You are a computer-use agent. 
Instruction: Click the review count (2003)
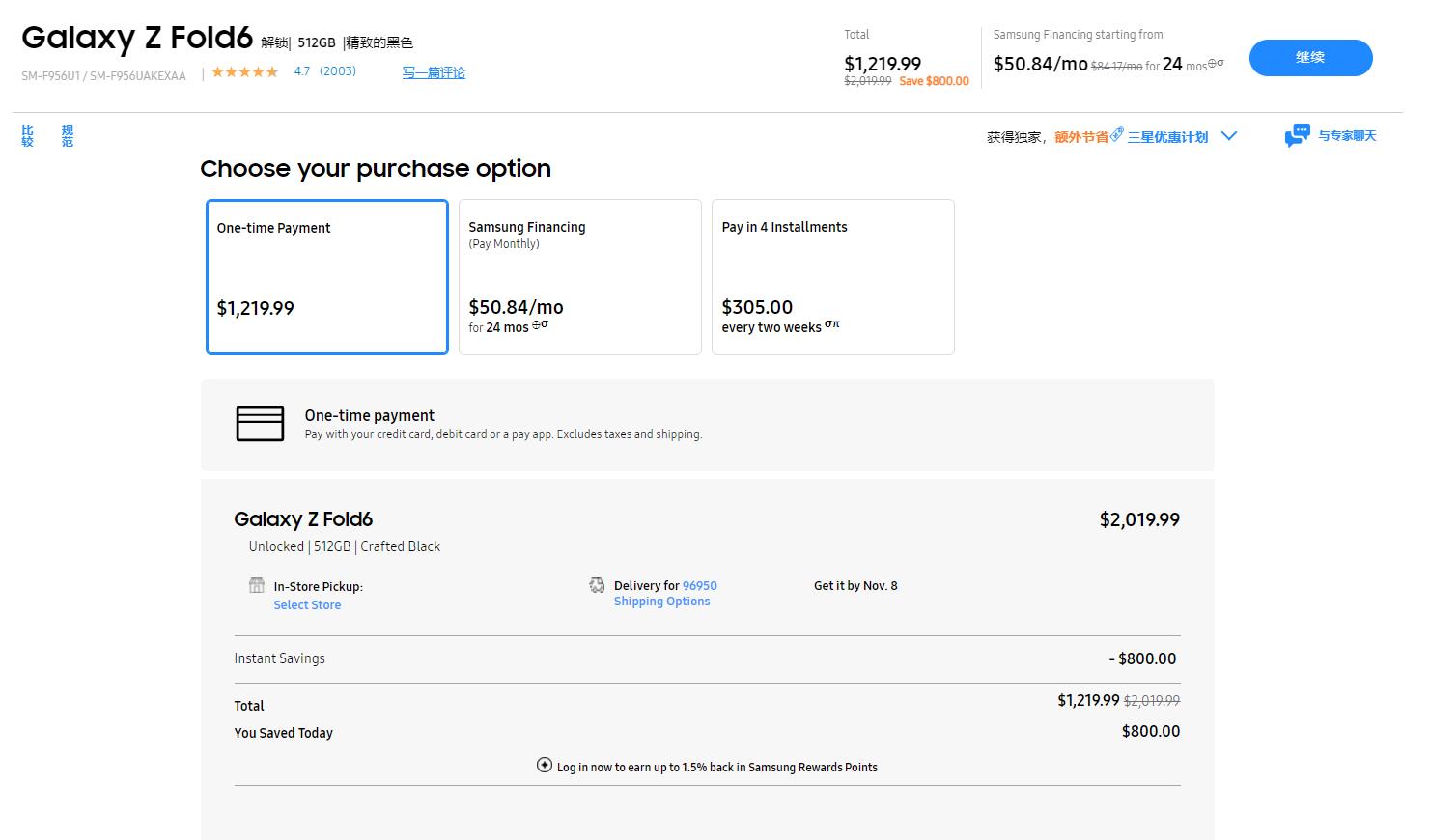pos(338,71)
